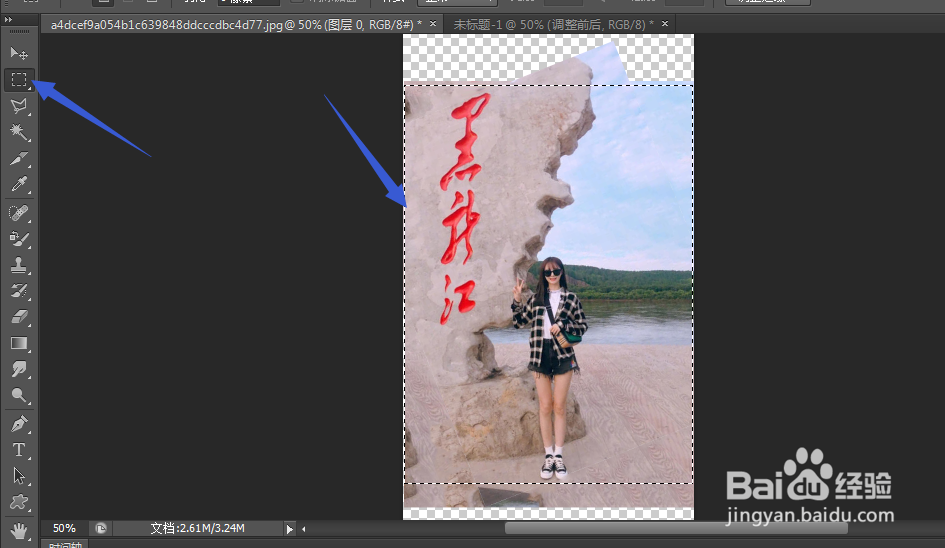Select the brush tool above the Clone Stamp
This screenshot has width=945, height=548.
[x=19, y=239]
